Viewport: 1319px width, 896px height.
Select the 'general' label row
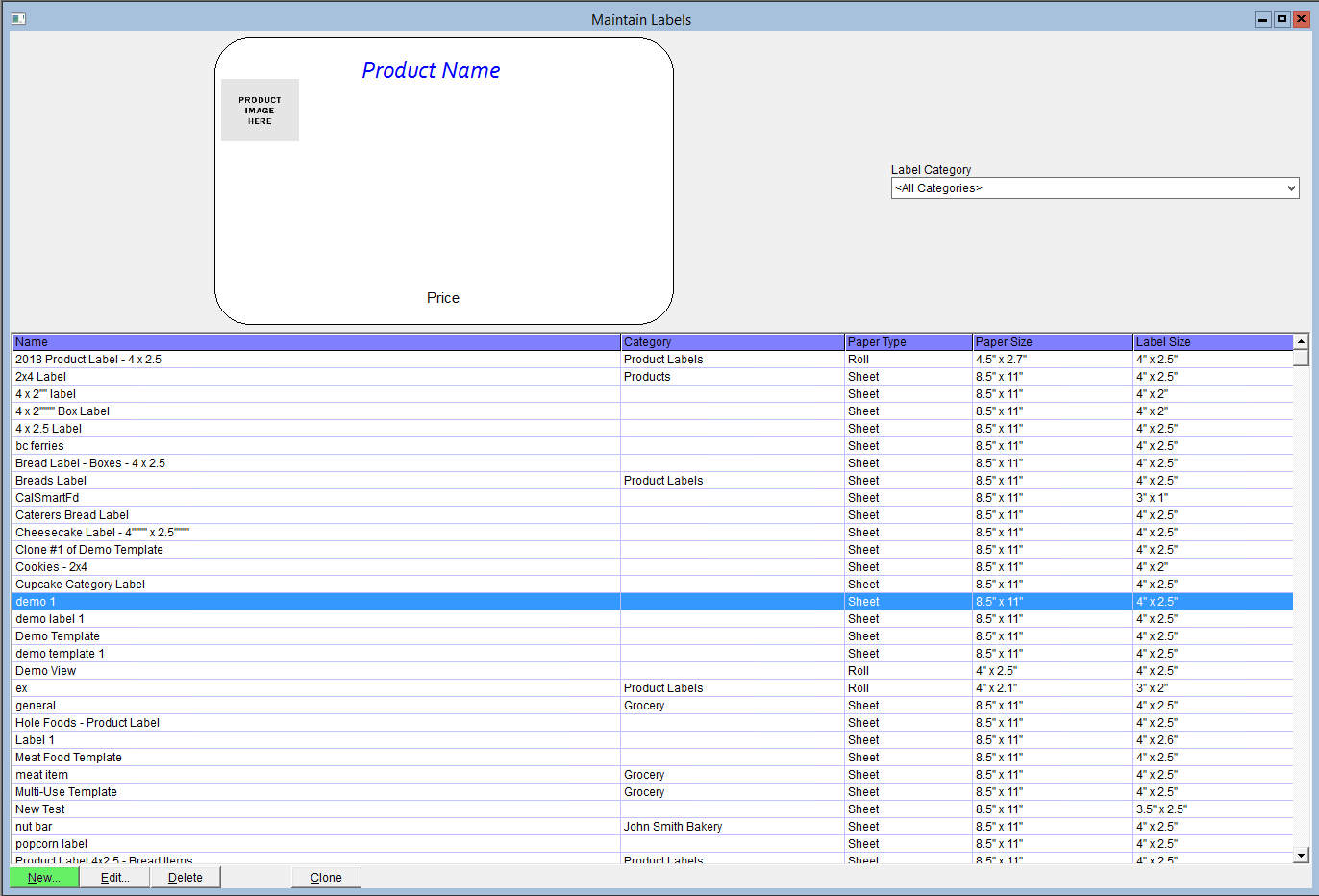653,706
